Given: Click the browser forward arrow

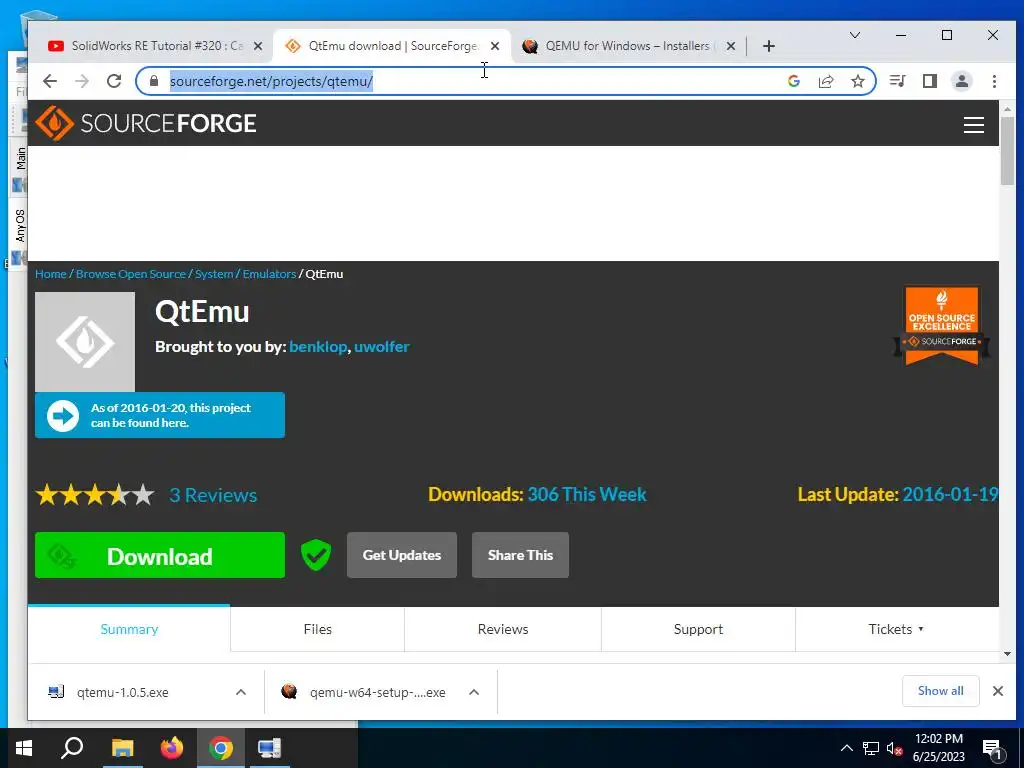Looking at the screenshot, I should (x=82, y=81).
